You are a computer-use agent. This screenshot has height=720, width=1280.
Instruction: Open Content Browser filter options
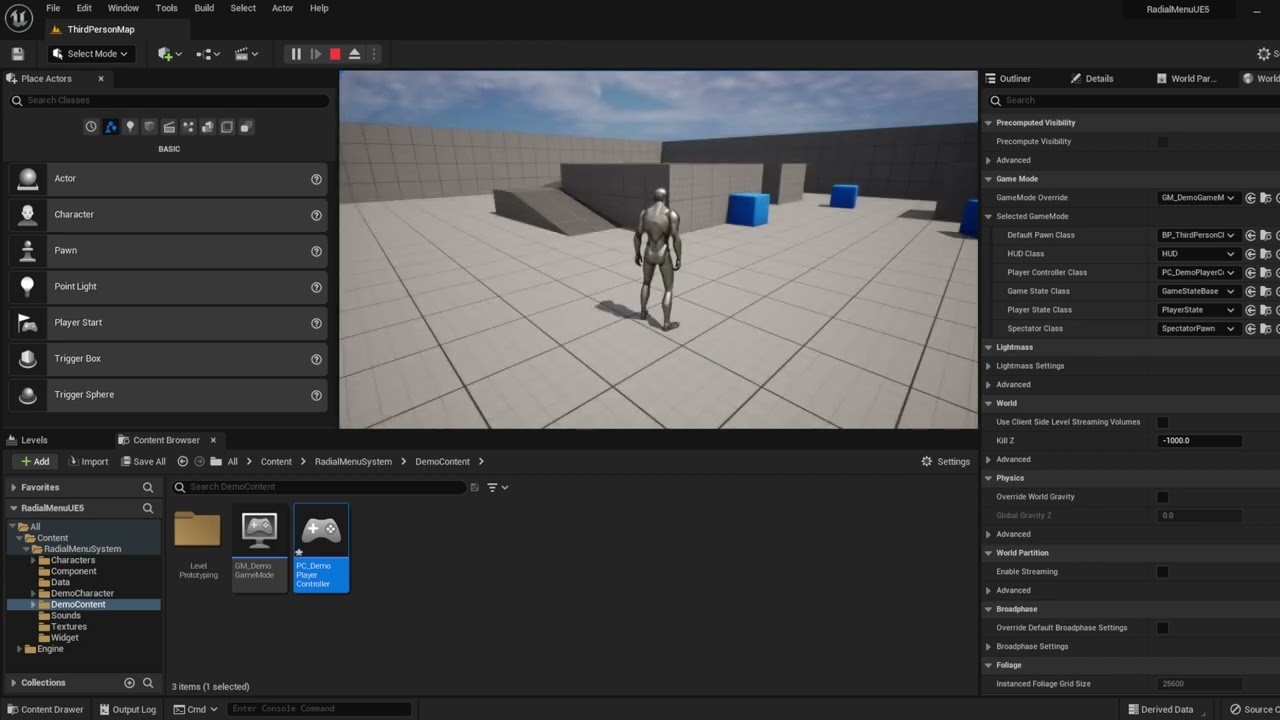tap(497, 488)
